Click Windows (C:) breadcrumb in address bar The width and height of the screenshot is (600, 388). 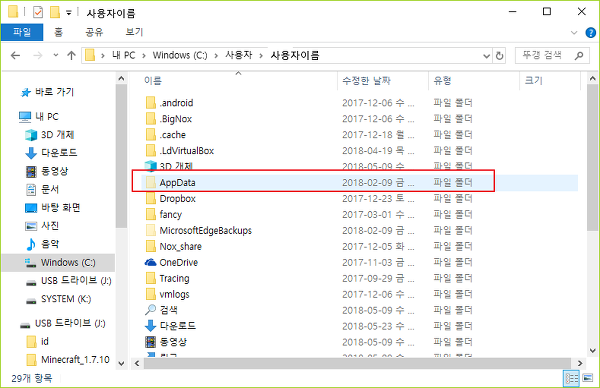[x=180, y=55]
